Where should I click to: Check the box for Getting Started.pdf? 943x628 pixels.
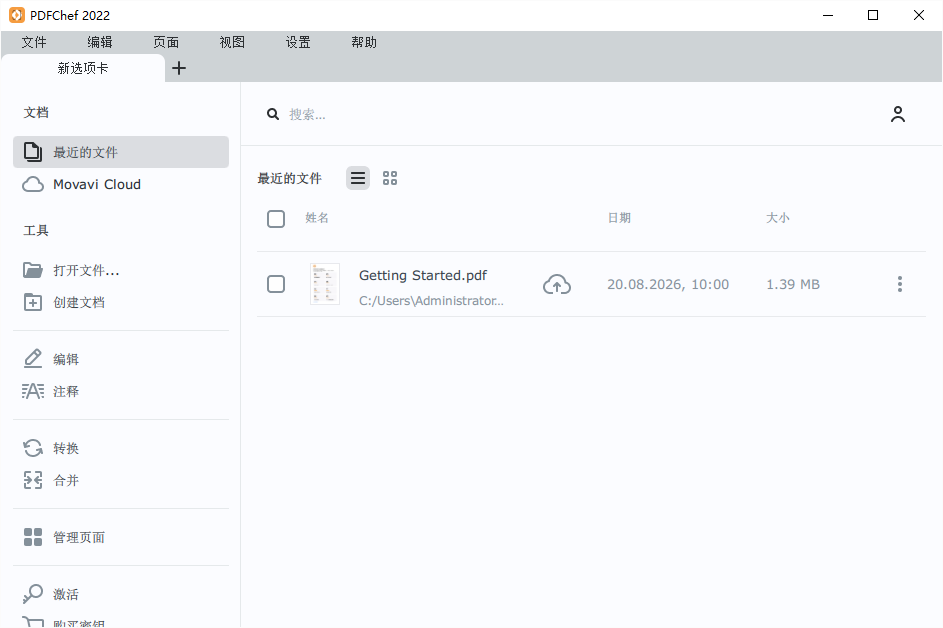point(276,284)
